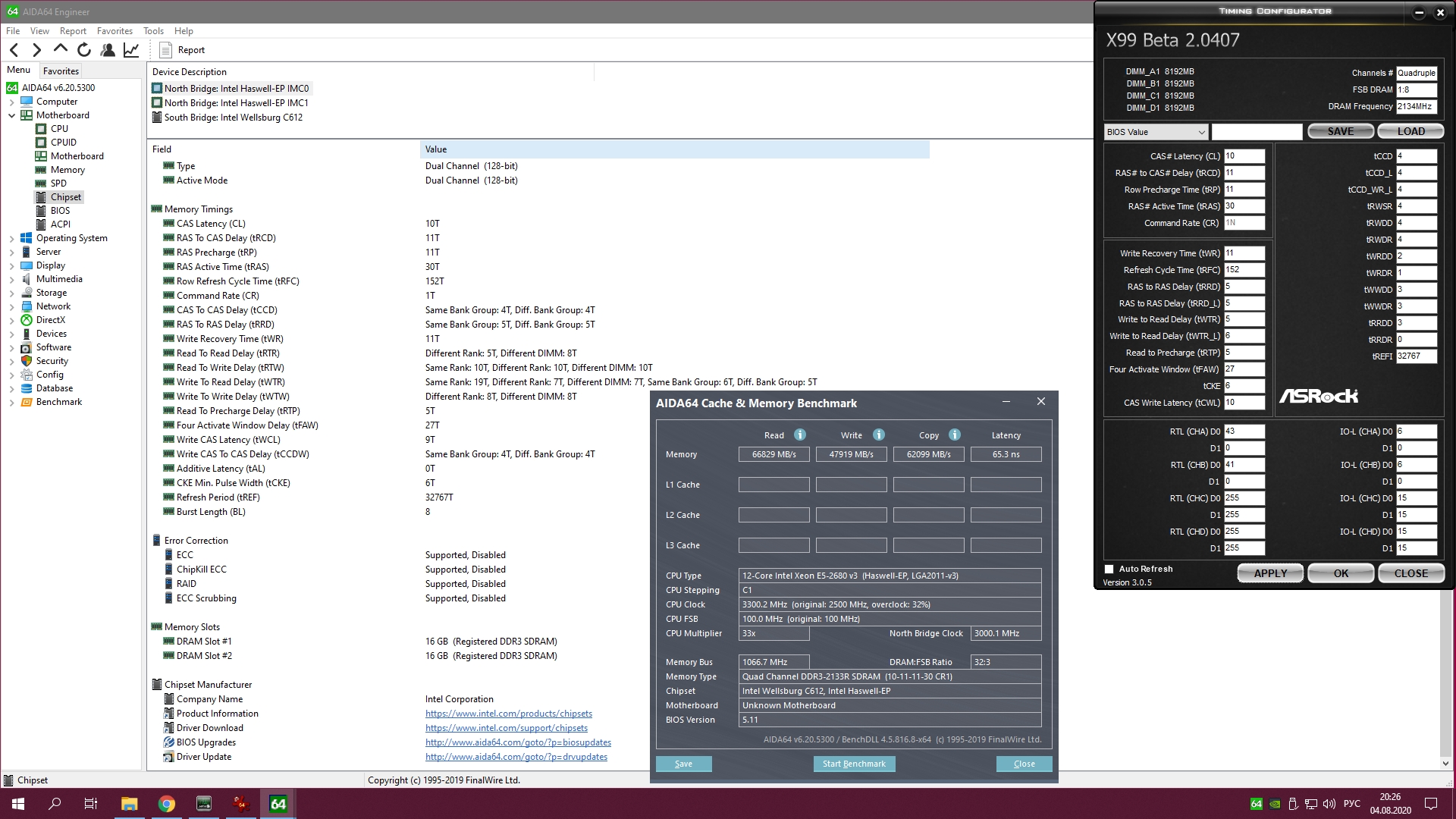Click the CAS# Latency (CL) input field
1456x819 pixels.
1244,156
